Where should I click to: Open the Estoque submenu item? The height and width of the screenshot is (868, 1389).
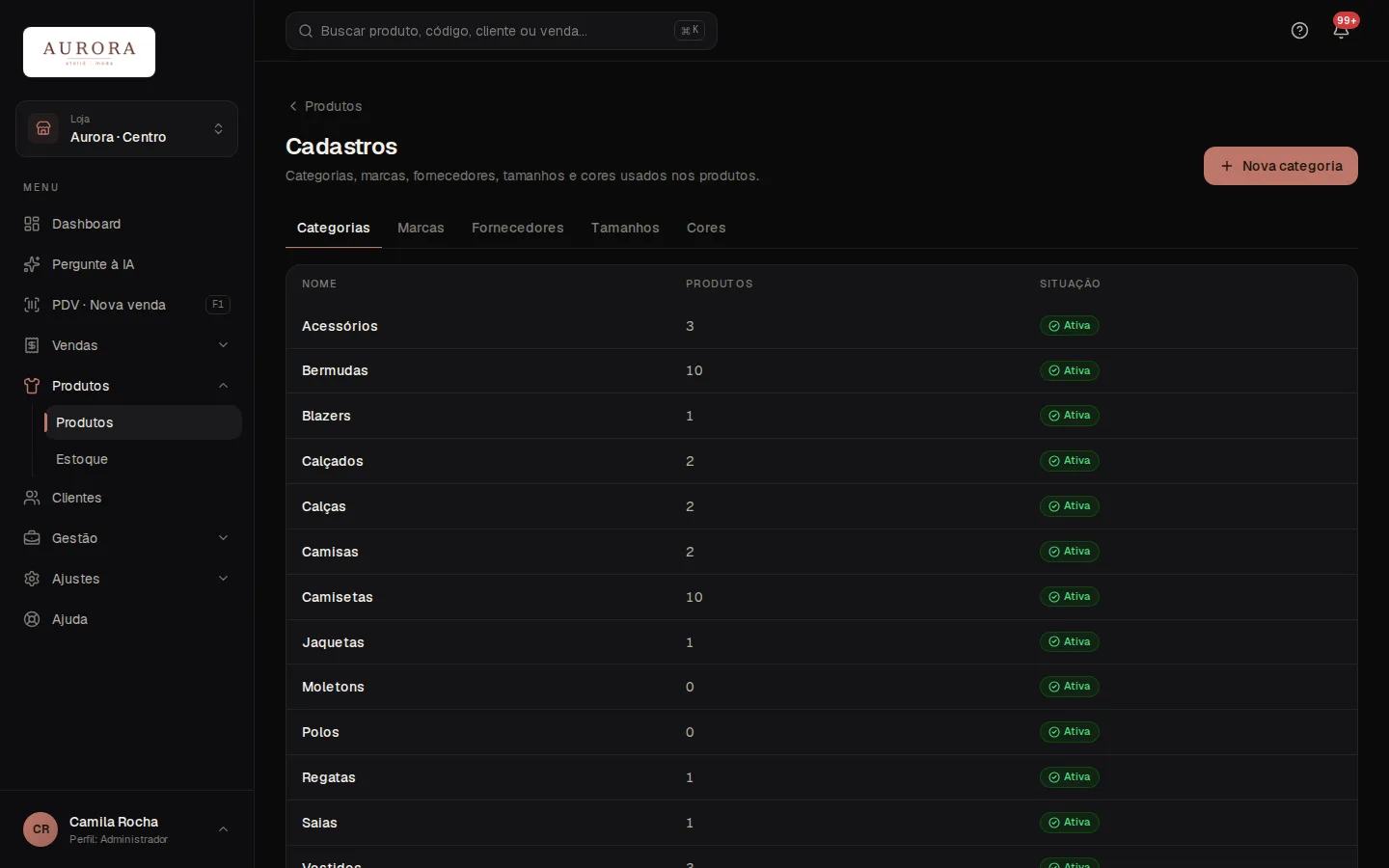[143, 459]
